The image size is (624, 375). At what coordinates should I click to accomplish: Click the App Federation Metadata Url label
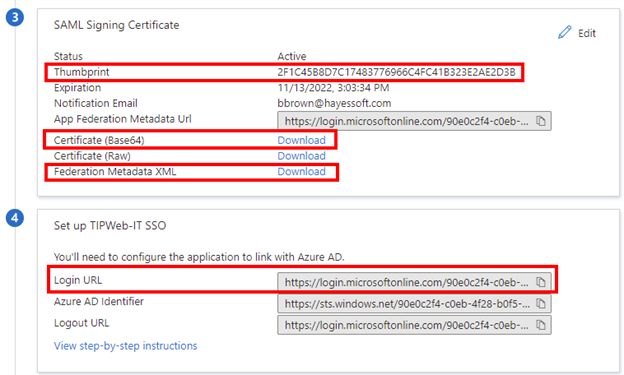(x=123, y=119)
